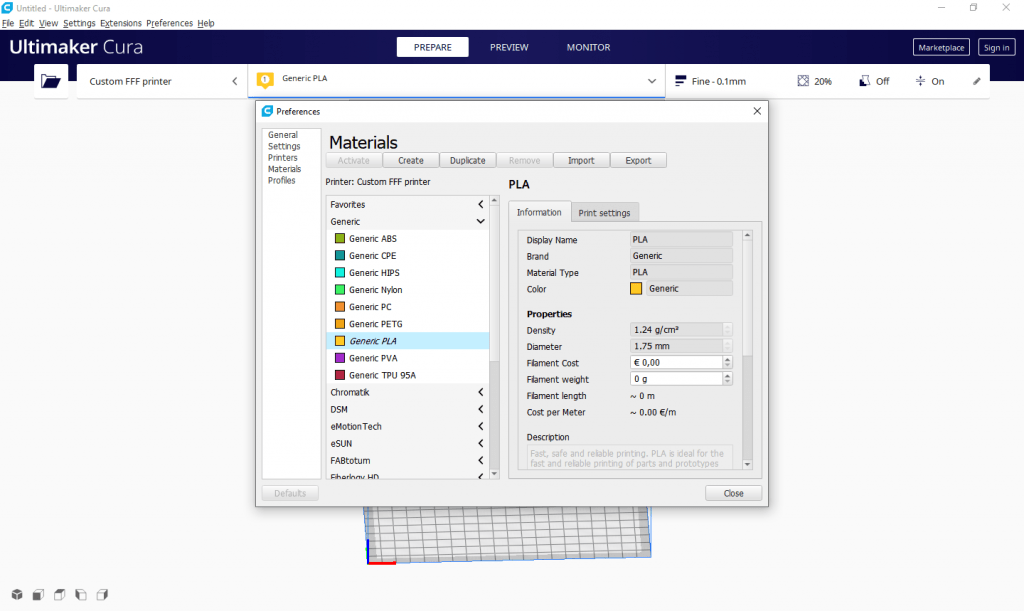
Task: Click the pencil edit print settings icon
Action: (977, 81)
